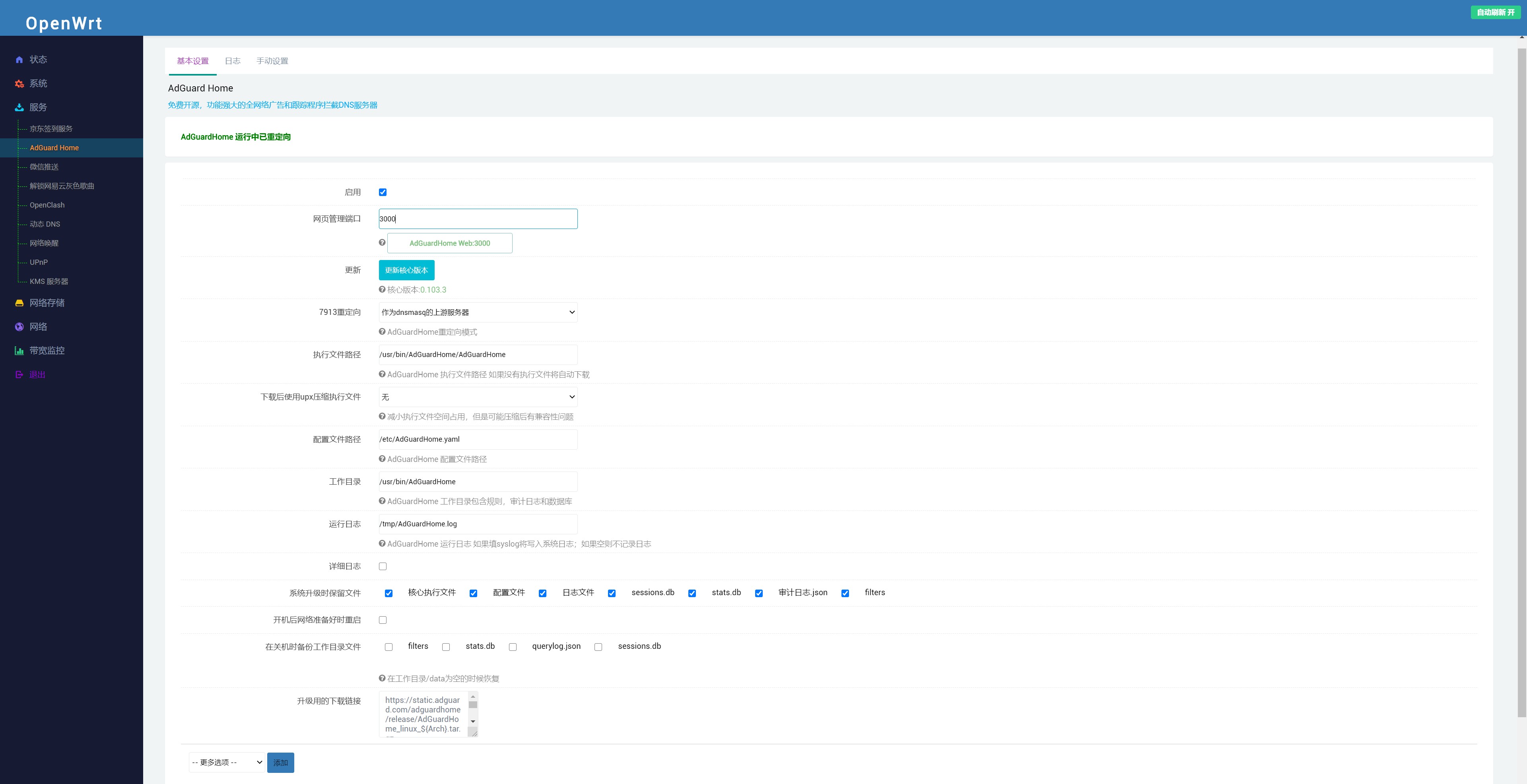Click the help icon beside AdGuardHome Web:3000
This screenshot has height=784, width=1527.
(382, 243)
